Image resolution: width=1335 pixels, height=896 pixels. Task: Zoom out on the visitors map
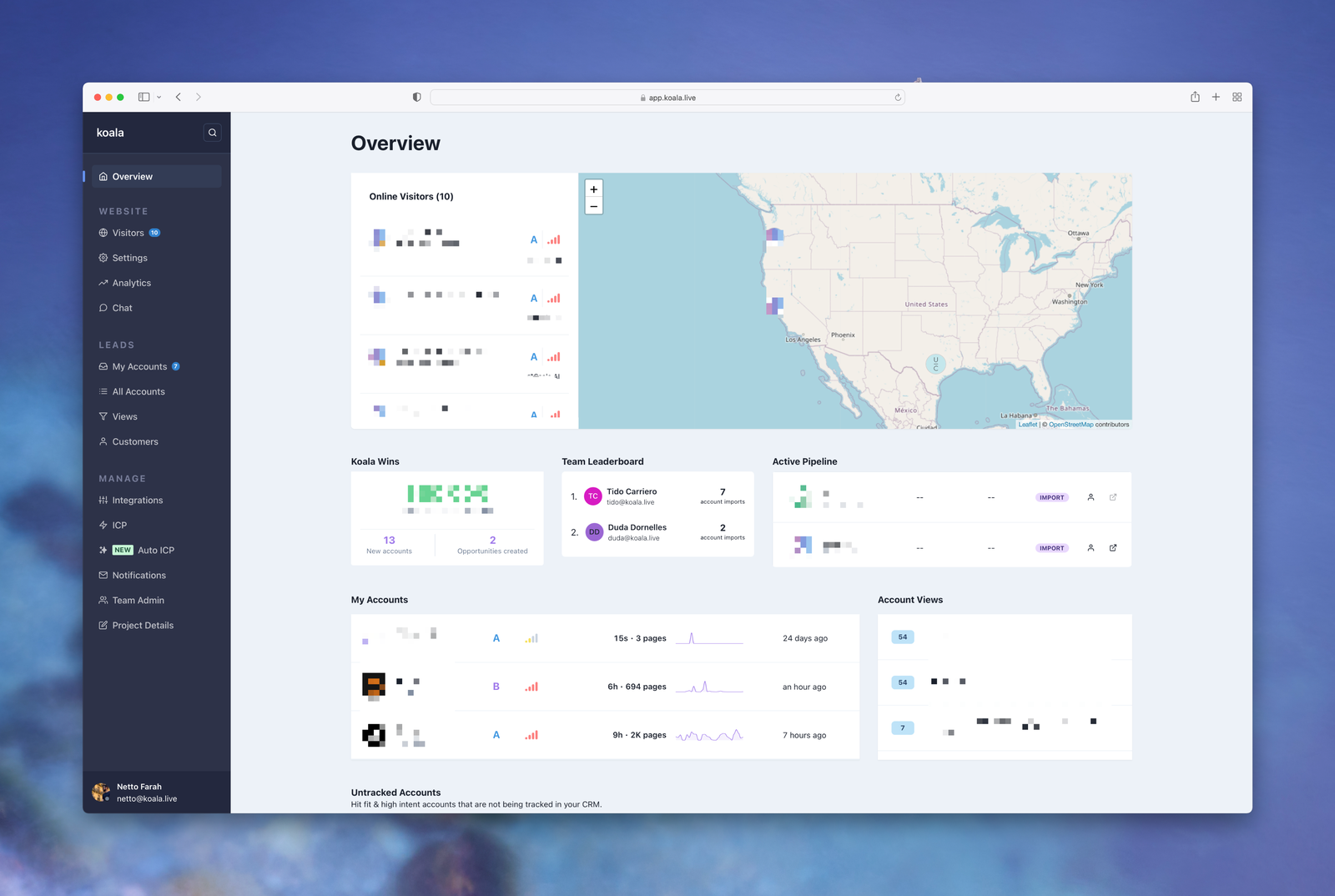[x=594, y=206]
